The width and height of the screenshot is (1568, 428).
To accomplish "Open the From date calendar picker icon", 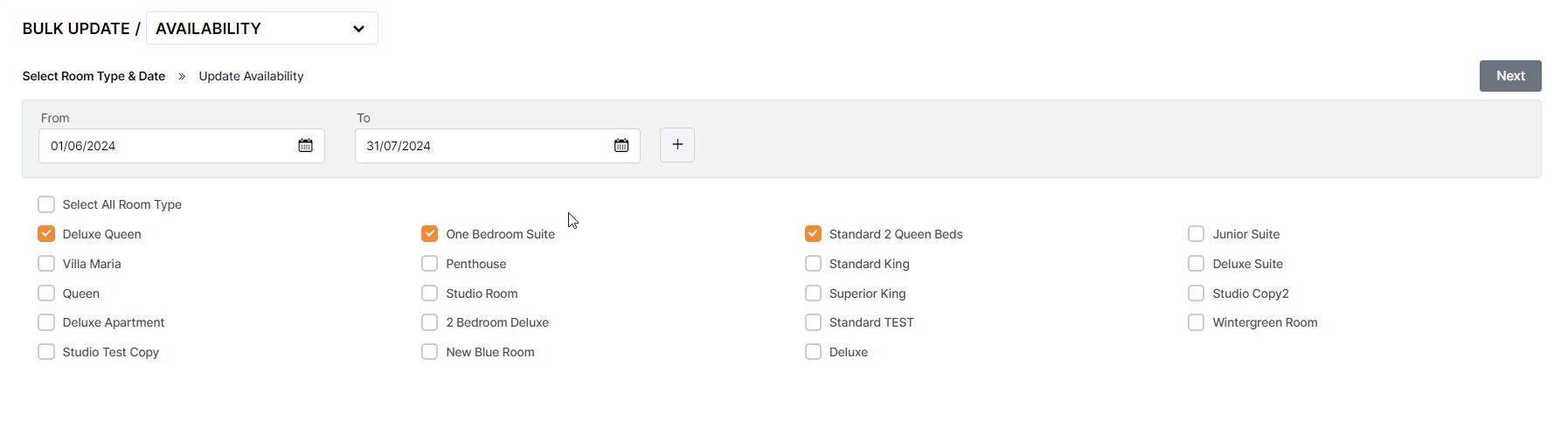I will (305, 146).
